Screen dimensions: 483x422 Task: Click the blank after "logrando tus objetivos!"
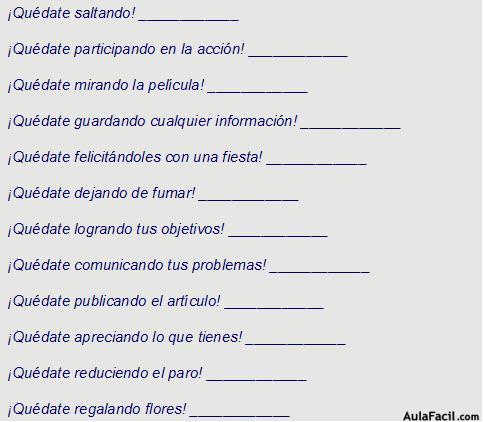[278, 233]
